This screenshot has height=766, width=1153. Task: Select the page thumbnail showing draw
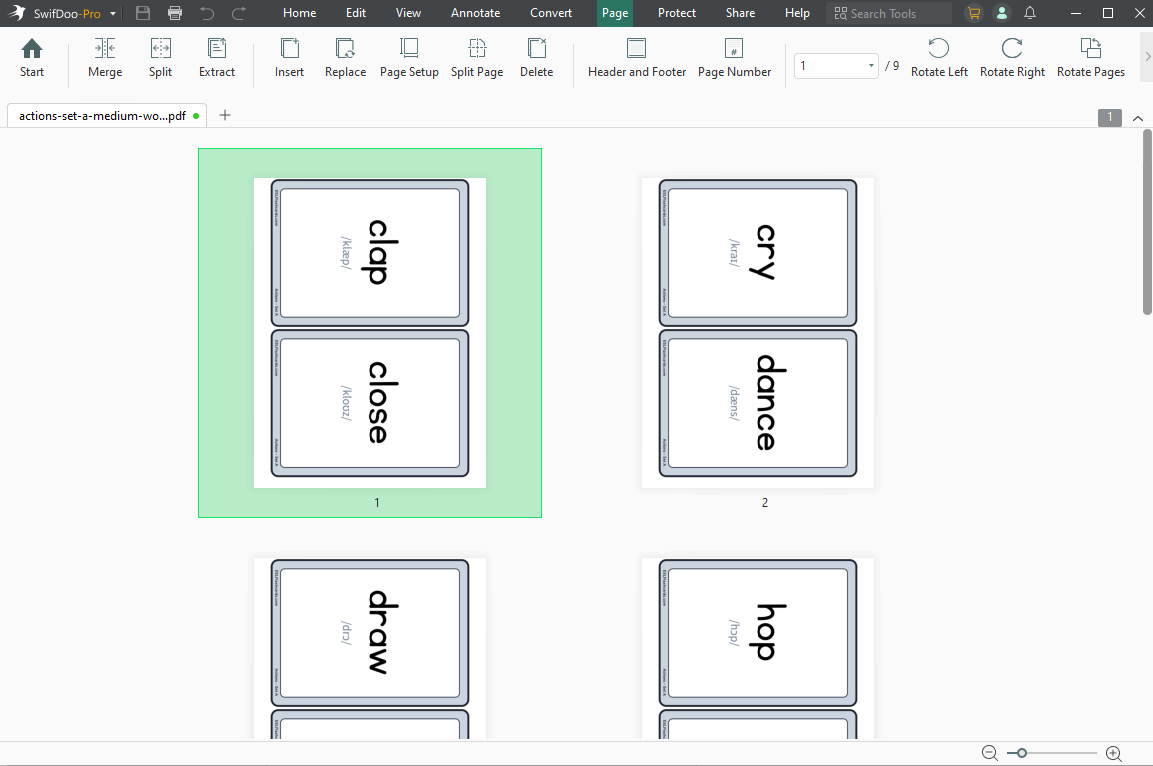pyautogui.click(x=370, y=648)
